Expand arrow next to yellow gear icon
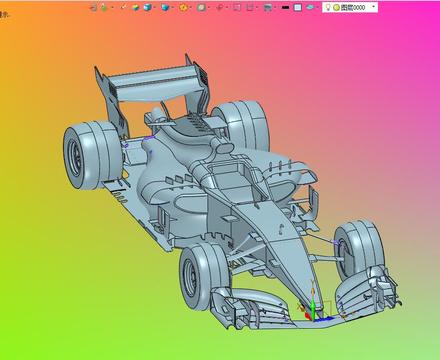The height and width of the screenshot is (360, 440). coord(191,7)
